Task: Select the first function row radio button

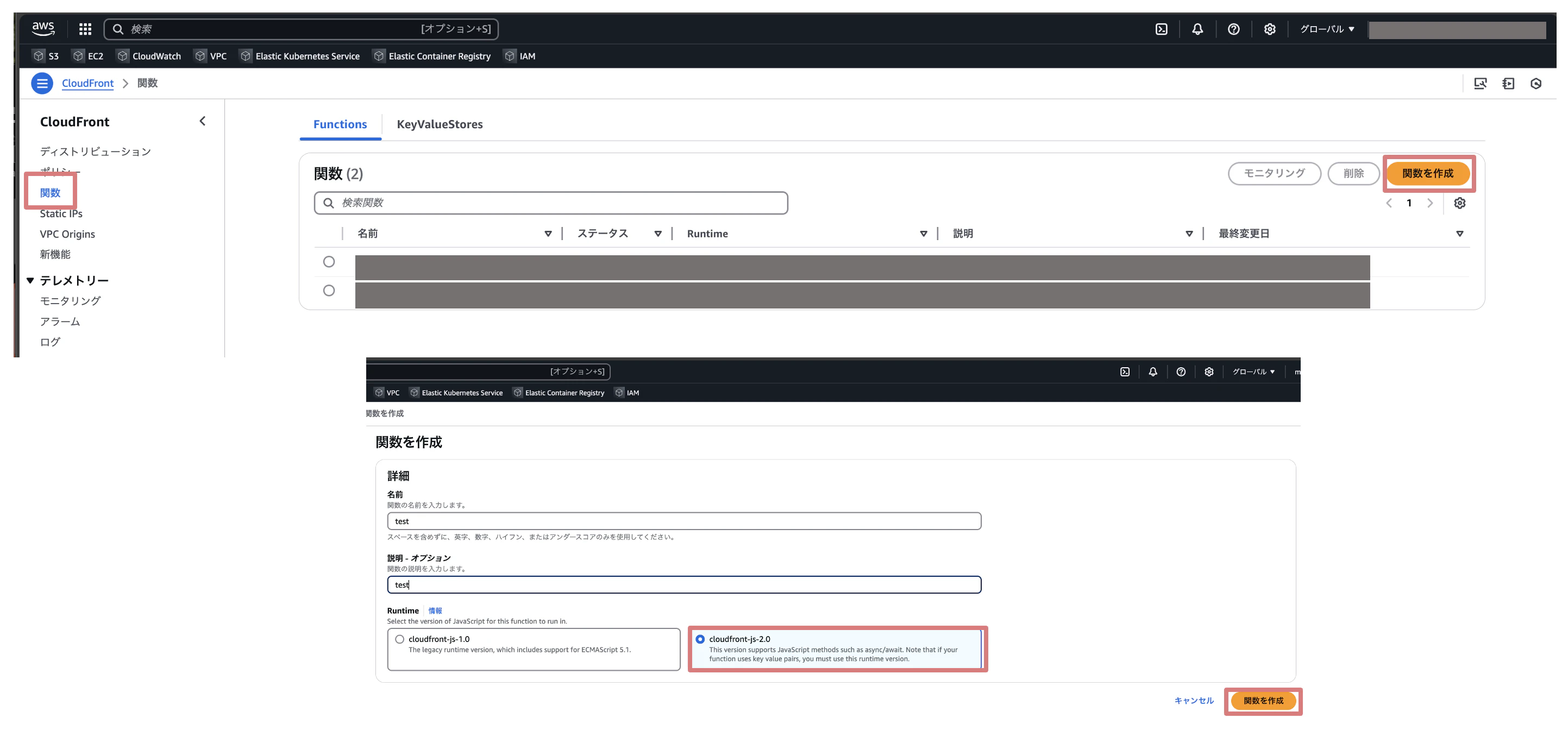Action: 329,262
